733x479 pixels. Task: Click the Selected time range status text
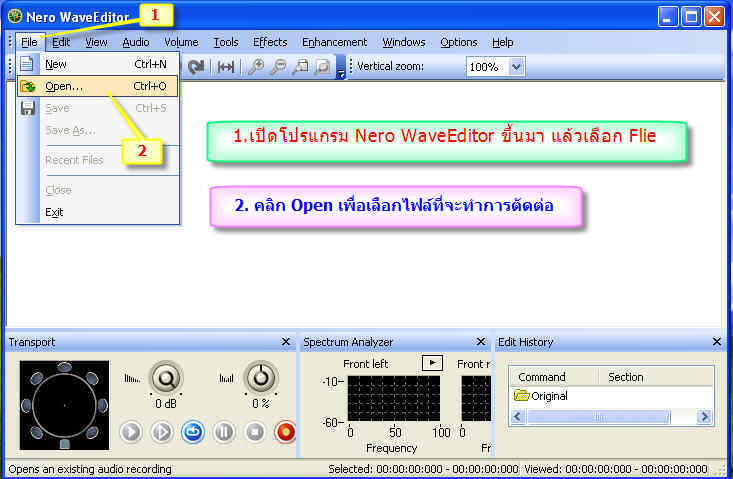(423, 469)
